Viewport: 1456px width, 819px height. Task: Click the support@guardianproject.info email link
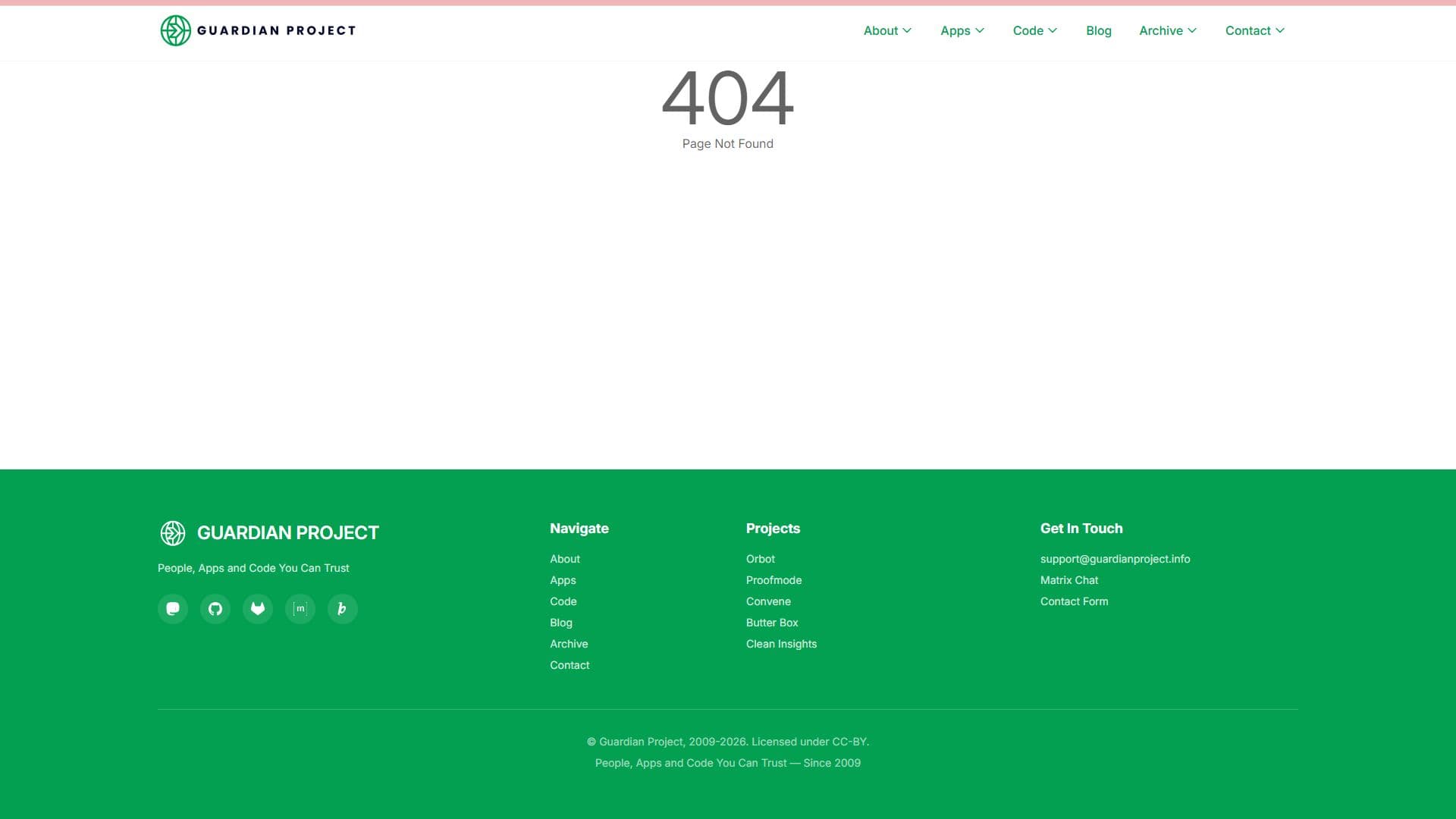[x=1115, y=559]
